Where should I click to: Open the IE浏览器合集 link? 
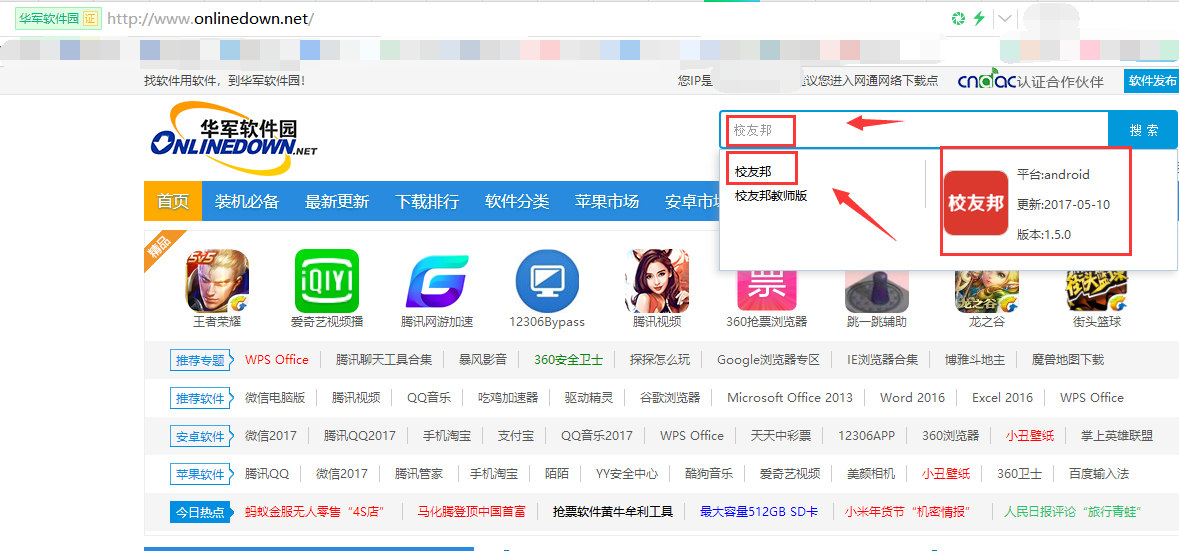pyautogui.click(x=882, y=359)
